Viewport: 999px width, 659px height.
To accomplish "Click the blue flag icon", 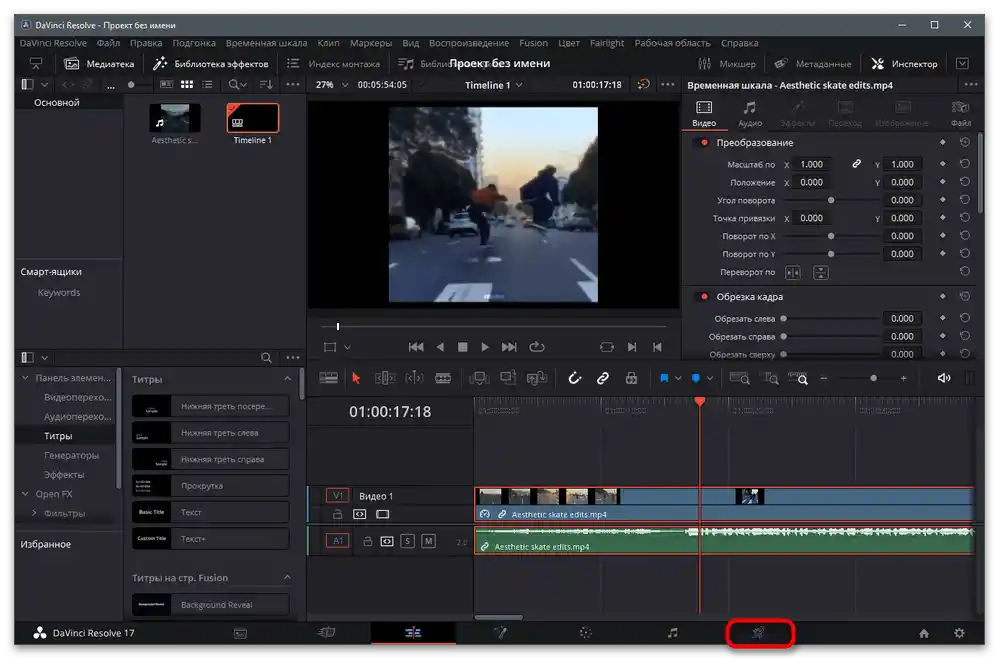I will tap(664, 379).
